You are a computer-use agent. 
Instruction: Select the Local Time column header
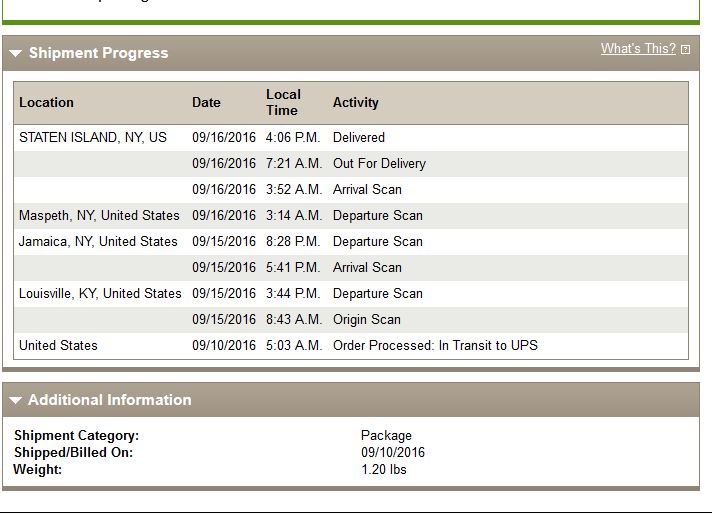coord(283,102)
